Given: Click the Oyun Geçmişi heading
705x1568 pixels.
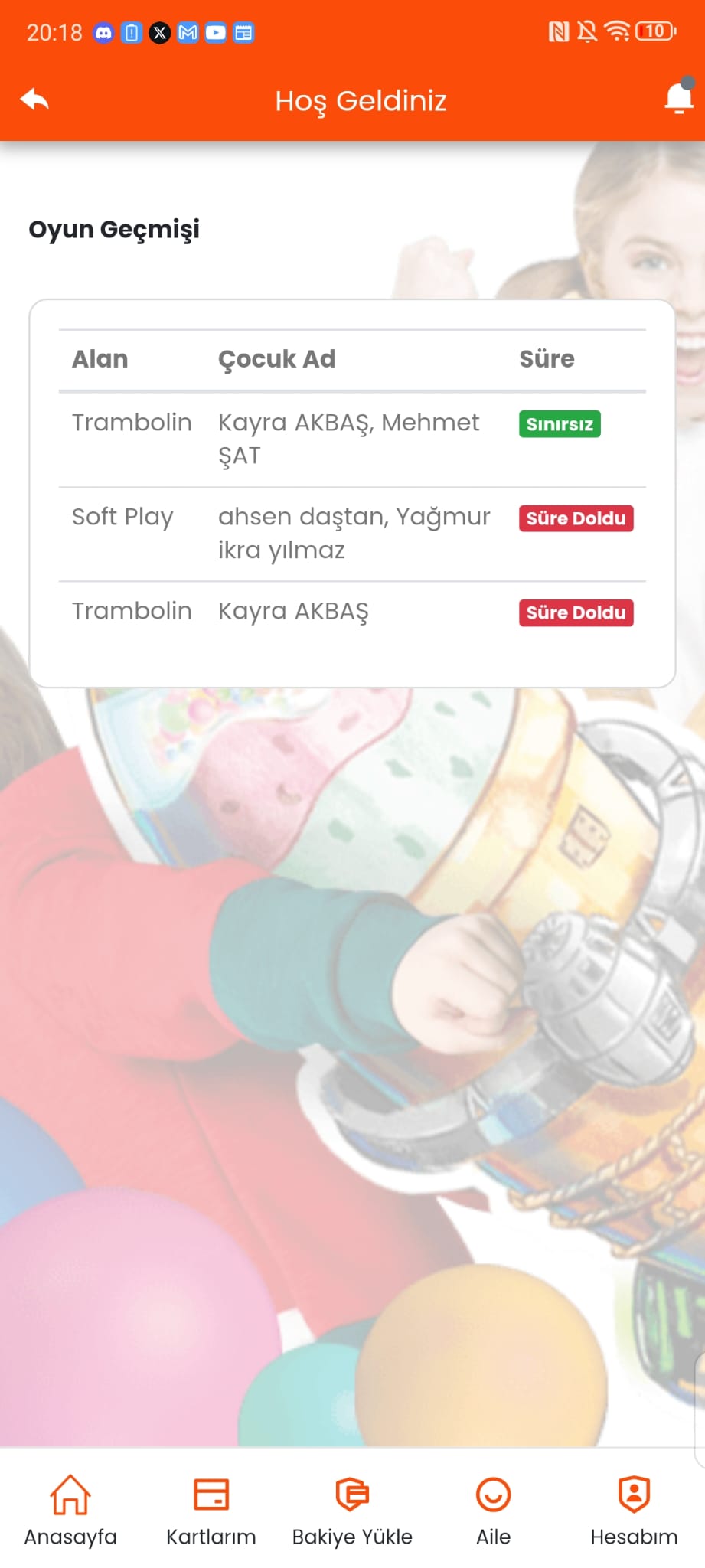Looking at the screenshot, I should click(x=114, y=229).
